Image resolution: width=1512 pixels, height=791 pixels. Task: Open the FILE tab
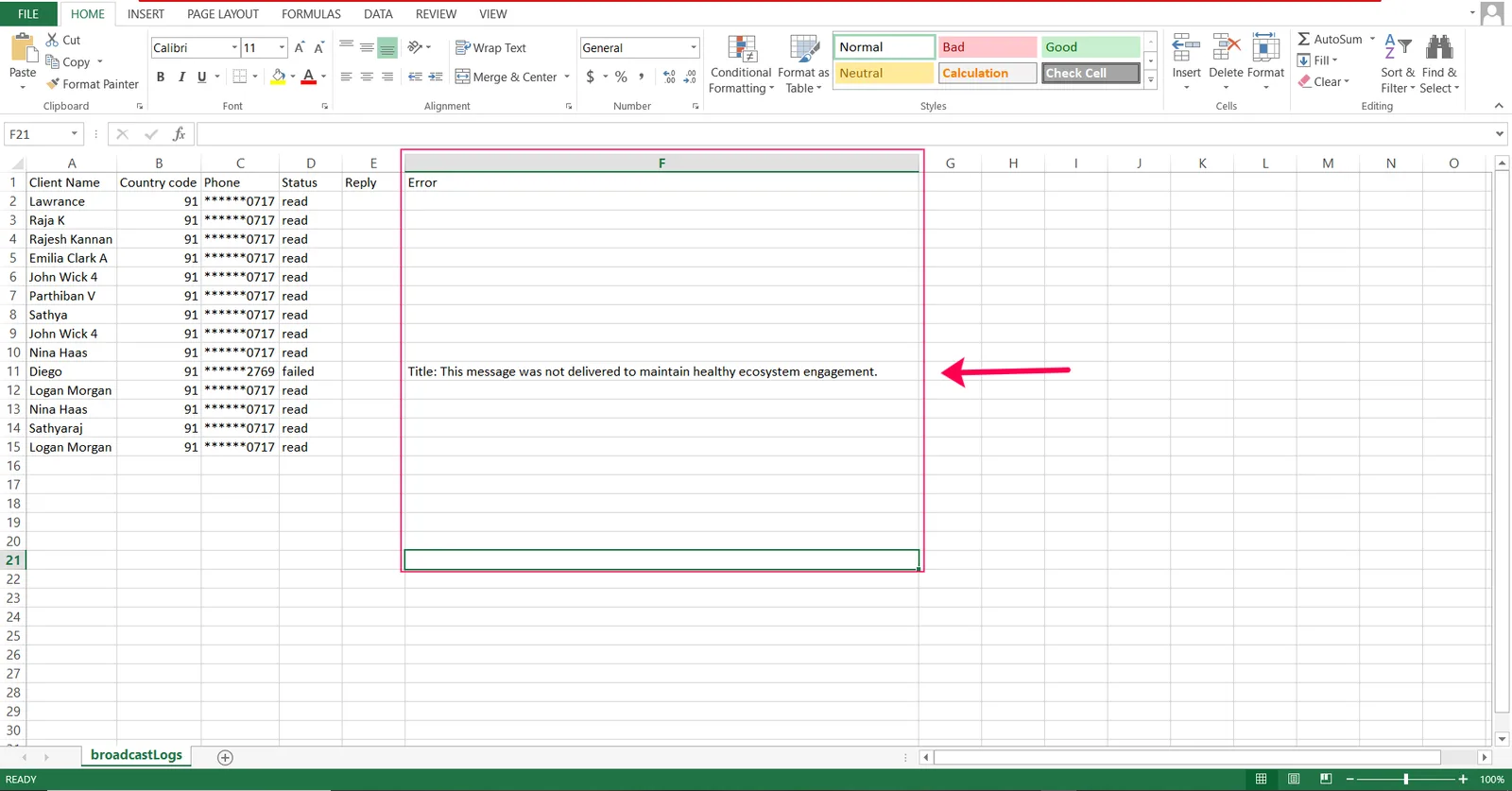[28, 14]
